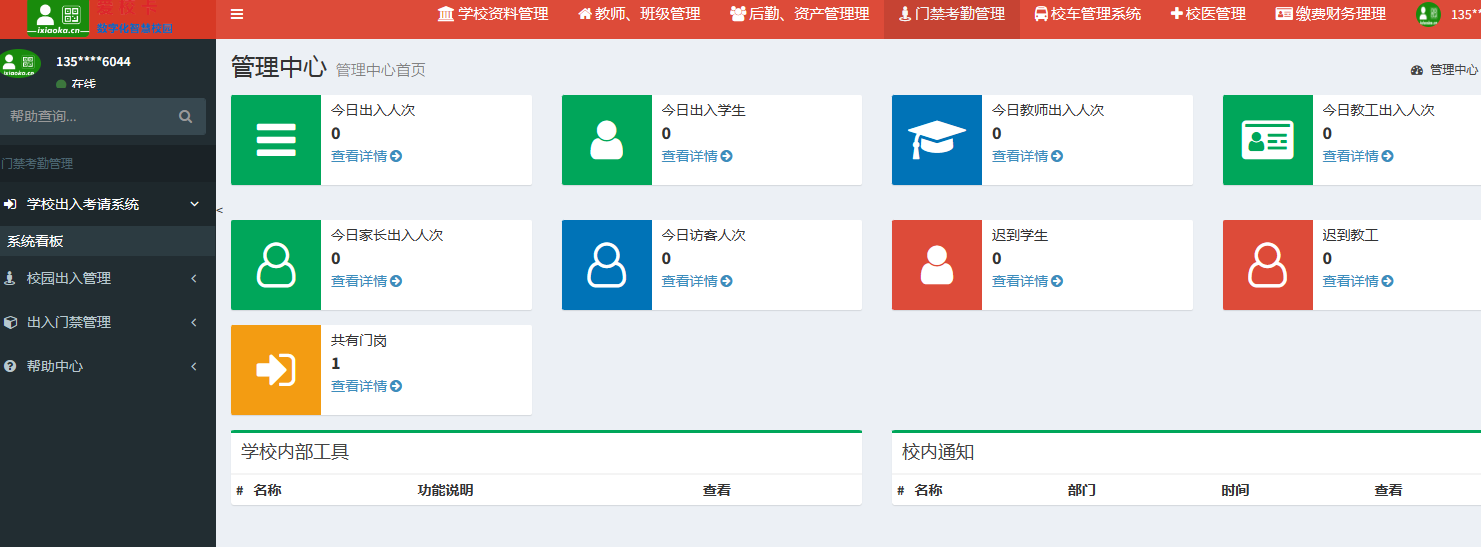Select 系统看板 in sidebar
1481x547 pixels.
[108, 241]
